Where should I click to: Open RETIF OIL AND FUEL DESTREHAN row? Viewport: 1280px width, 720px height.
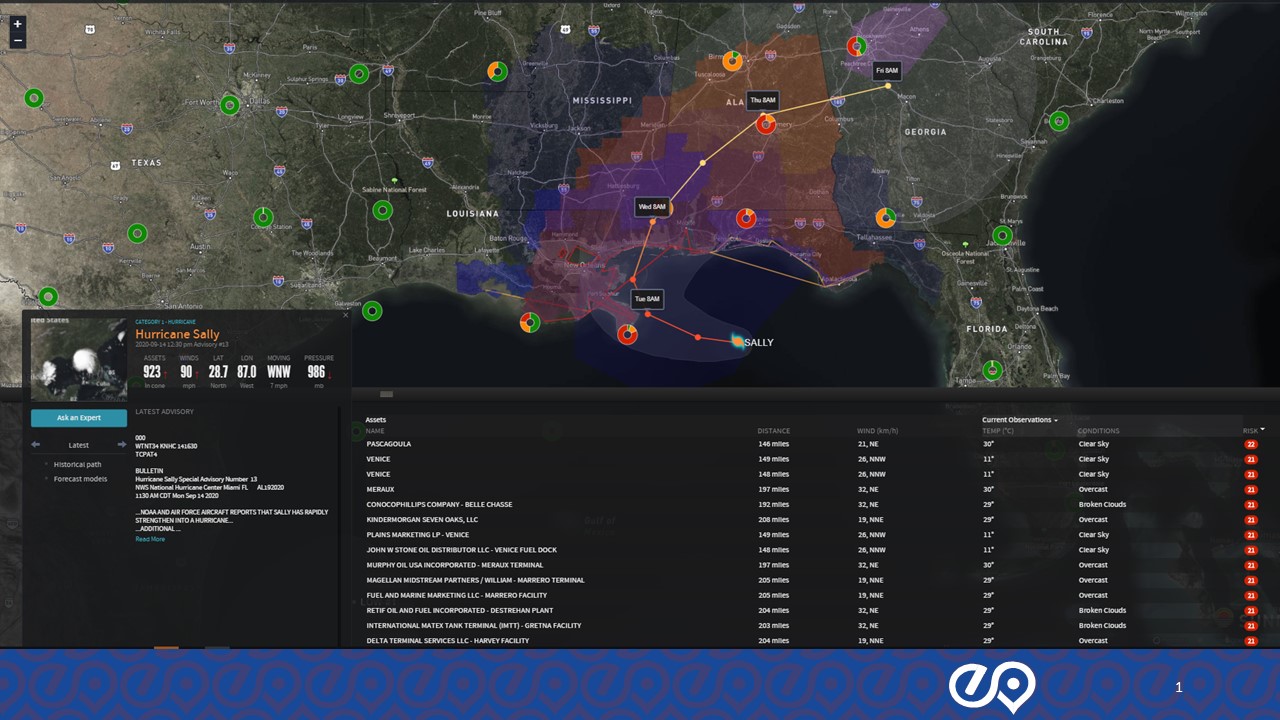click(811, 610)
